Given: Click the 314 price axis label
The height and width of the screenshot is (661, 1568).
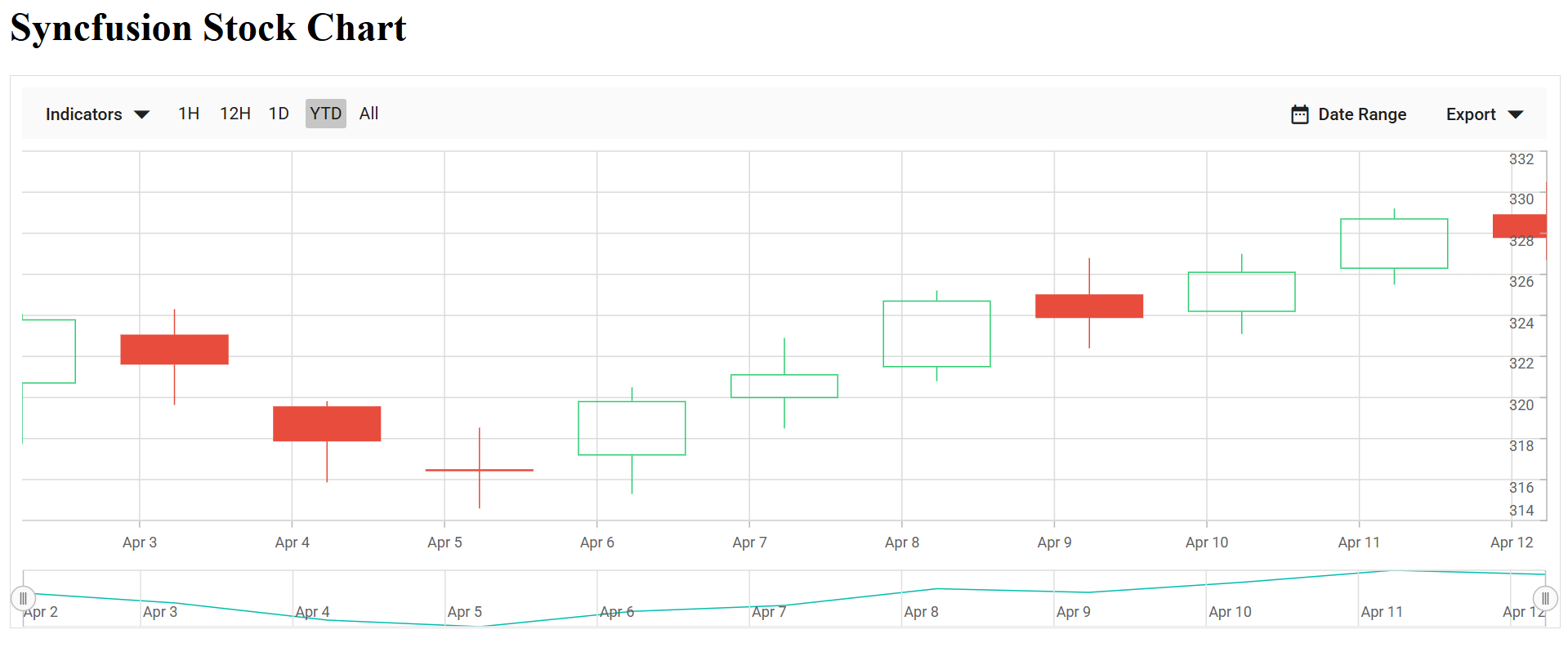Looking at the screenshot, I should pos(1521,511).
